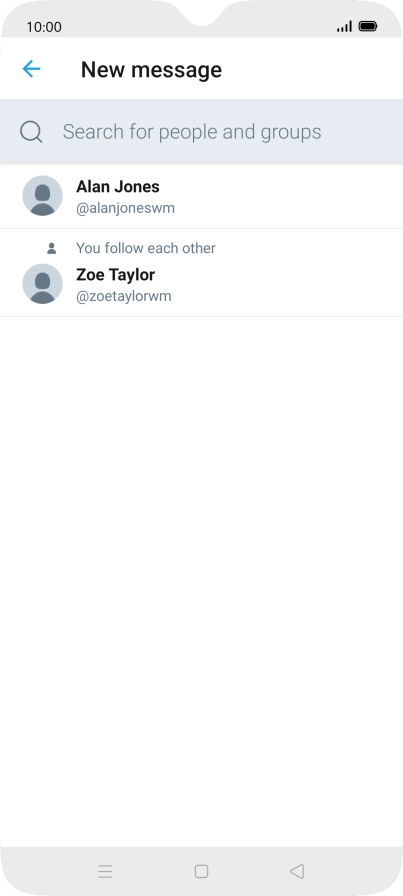
Task: Focus the Search for people and groups field
Action: 201,132
